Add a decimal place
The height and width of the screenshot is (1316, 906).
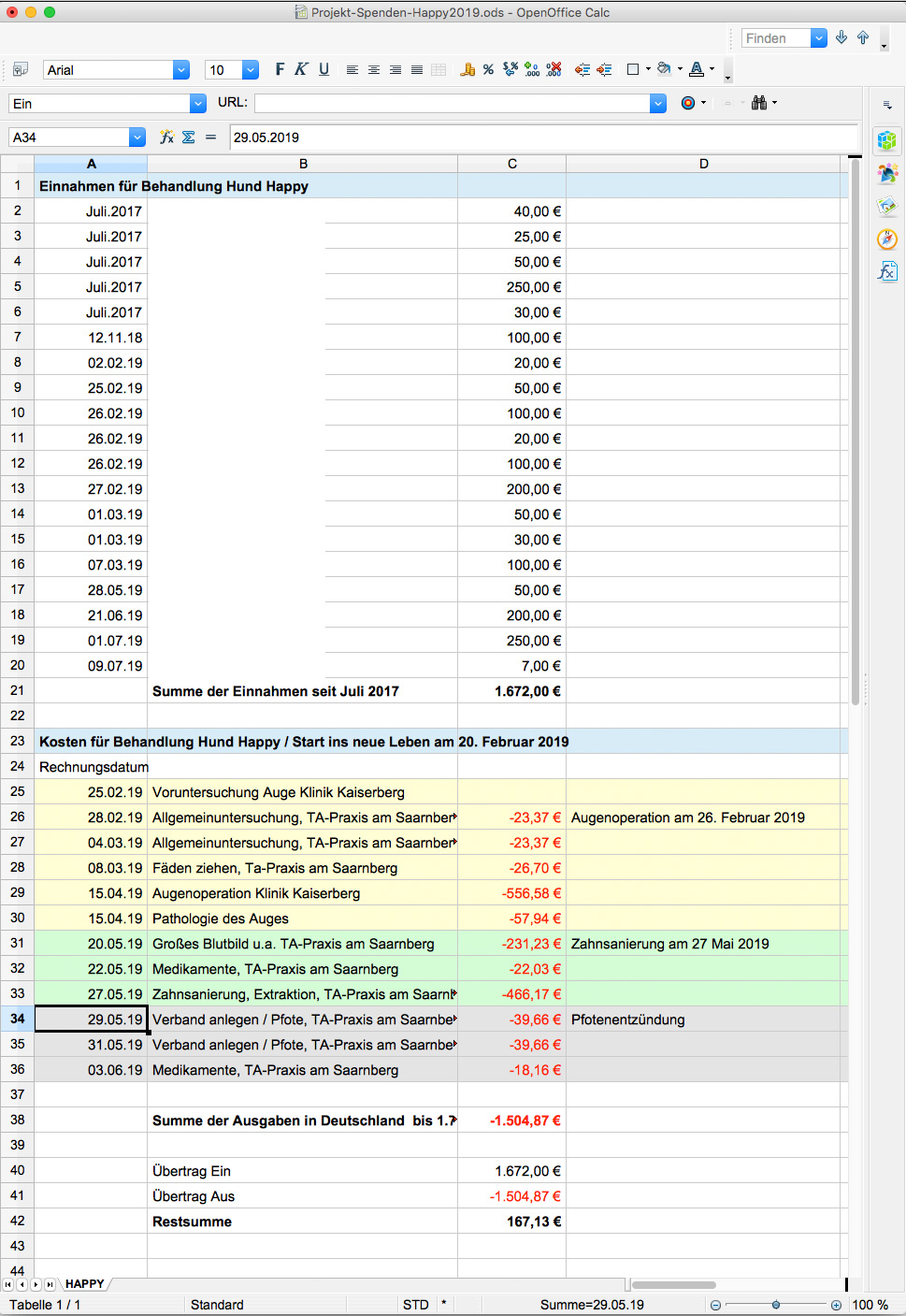pos(532,69)
